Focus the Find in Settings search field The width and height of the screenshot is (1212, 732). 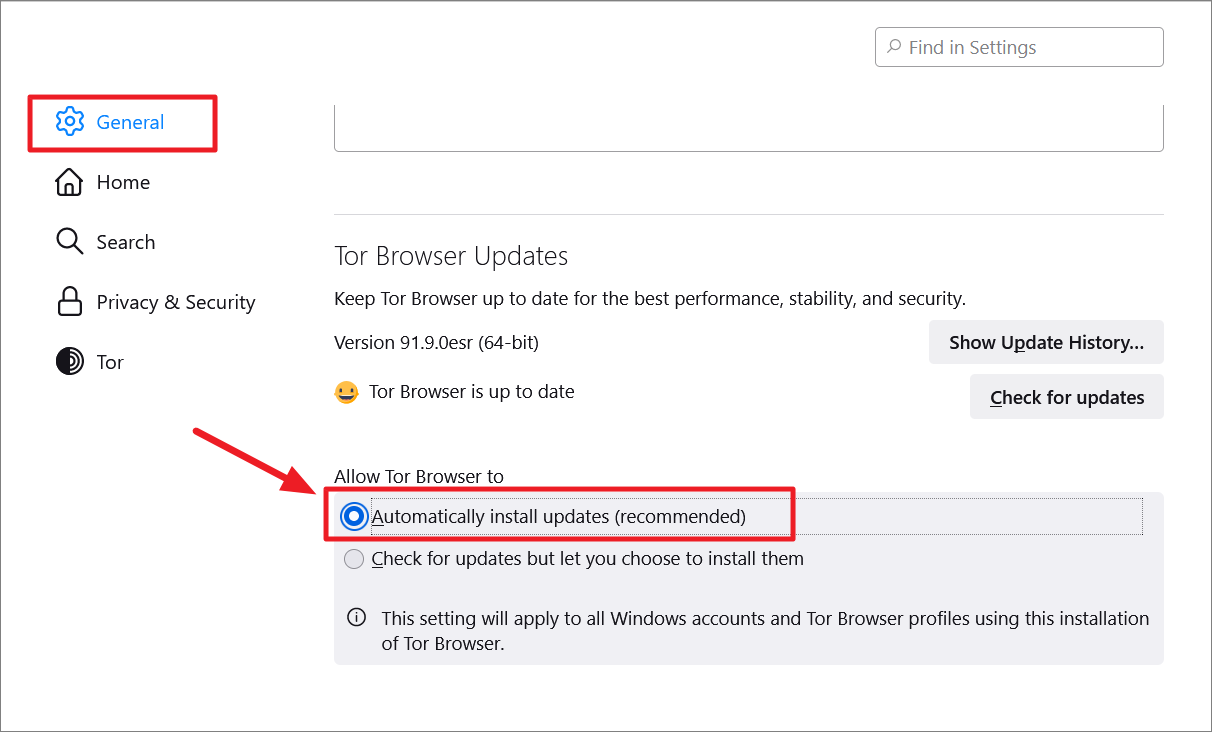pos(1019,47)
